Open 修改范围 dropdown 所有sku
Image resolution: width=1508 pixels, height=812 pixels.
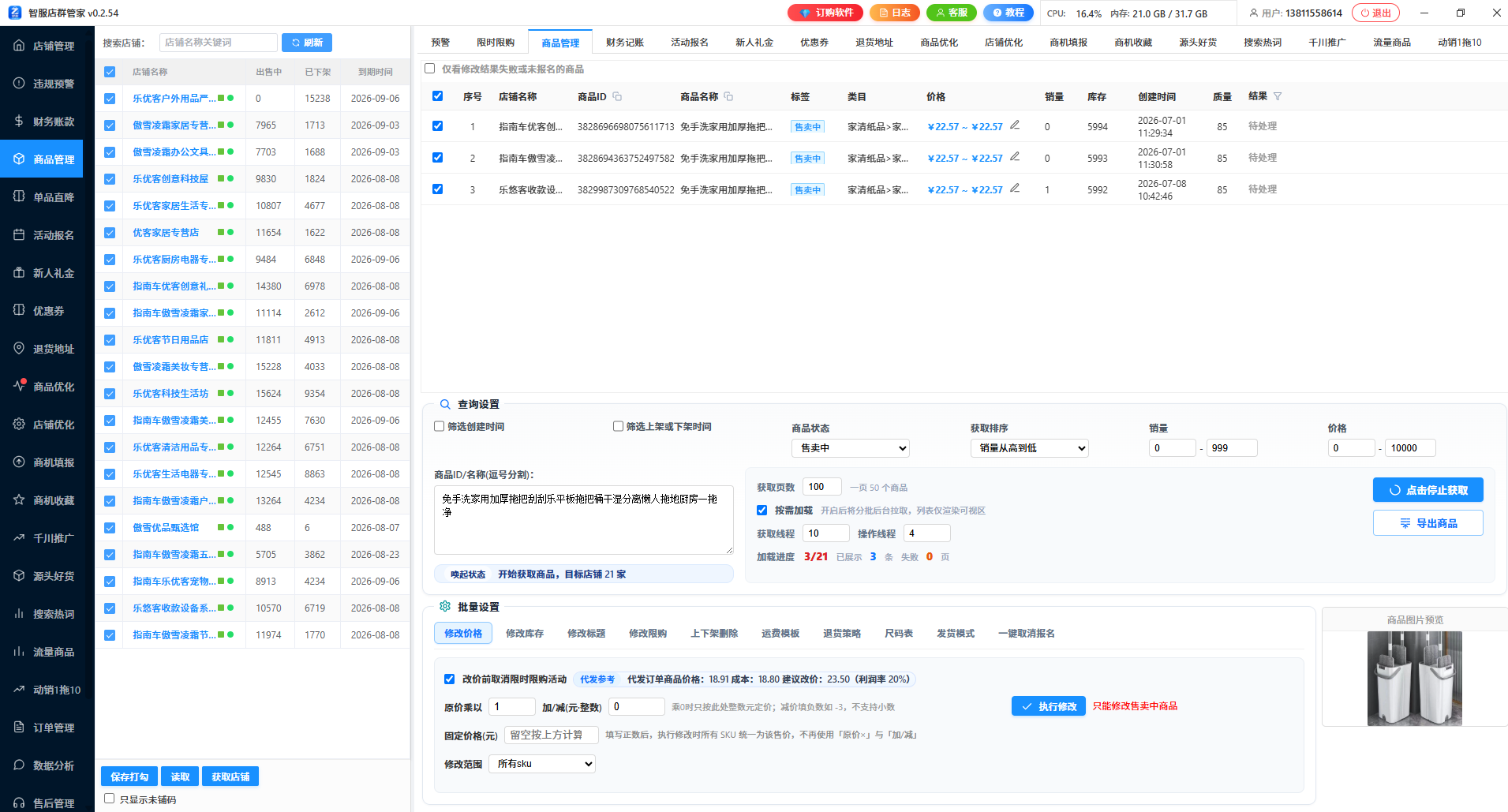pos(542,764)
